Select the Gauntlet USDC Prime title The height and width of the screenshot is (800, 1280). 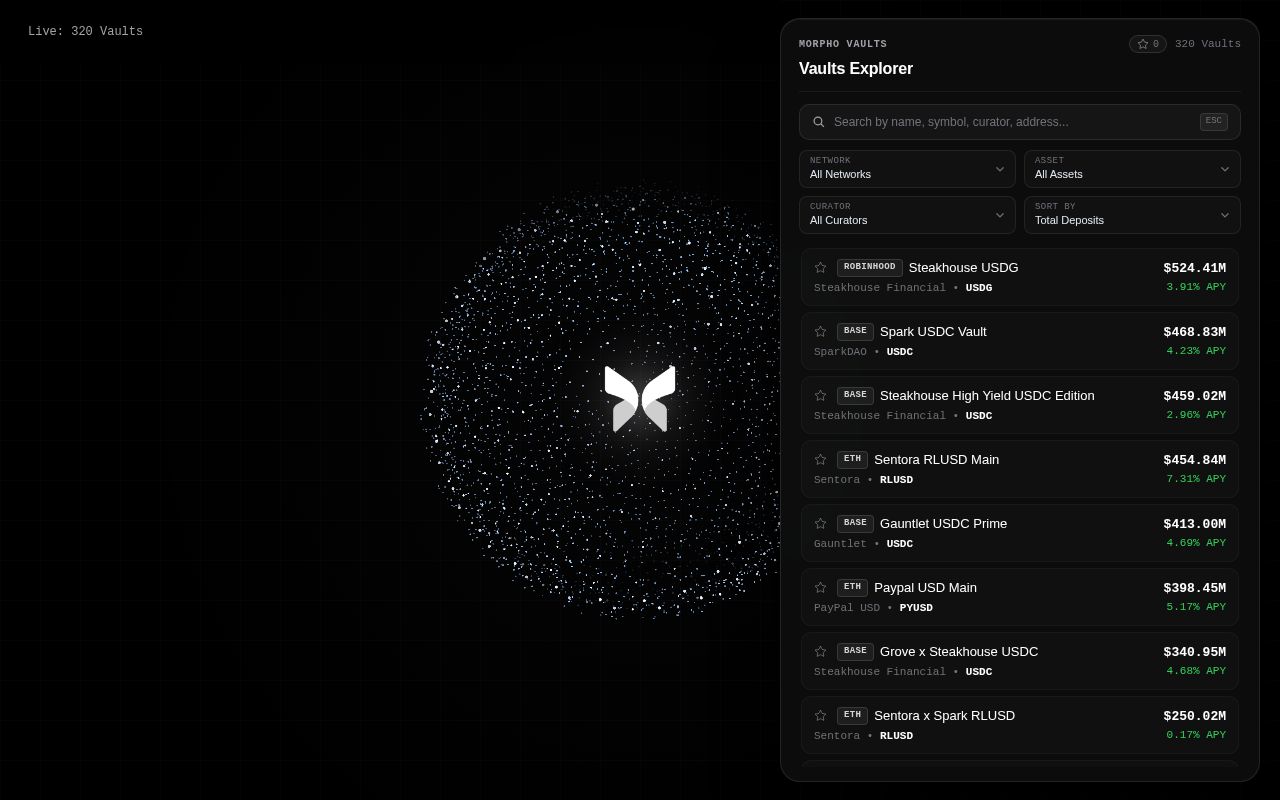943,524
